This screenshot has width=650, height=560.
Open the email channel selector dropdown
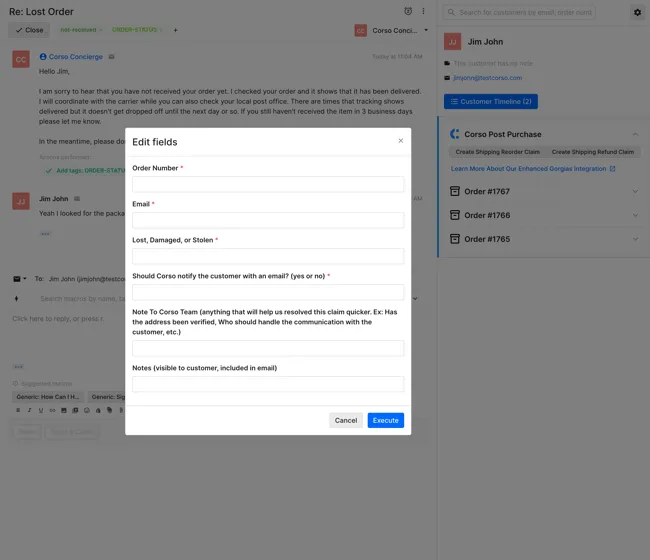19,279
